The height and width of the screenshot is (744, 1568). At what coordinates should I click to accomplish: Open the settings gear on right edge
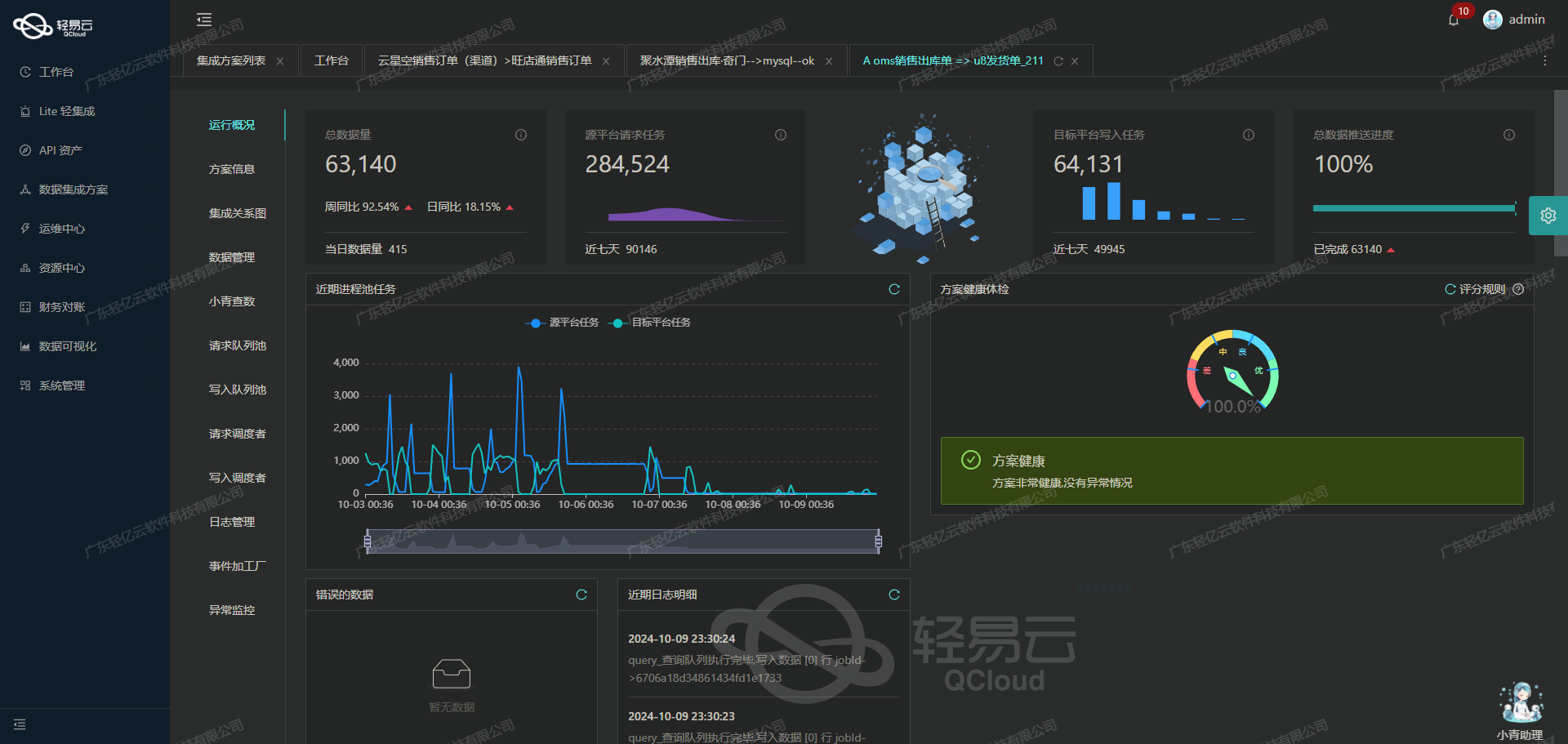tap(1548, 216)
